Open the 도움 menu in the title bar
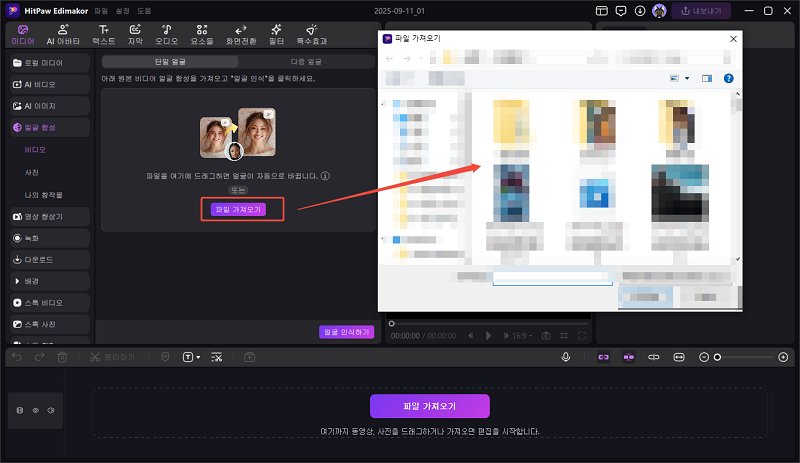 (144, 11)
